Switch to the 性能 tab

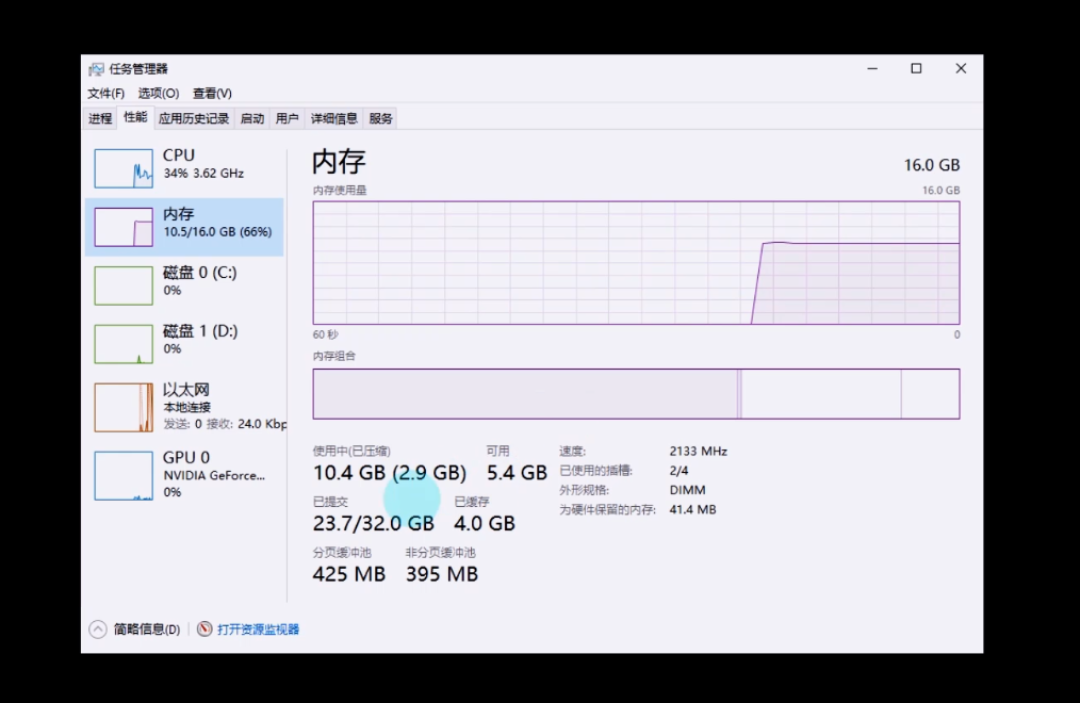pyautogui.click(x=136, y=117)
